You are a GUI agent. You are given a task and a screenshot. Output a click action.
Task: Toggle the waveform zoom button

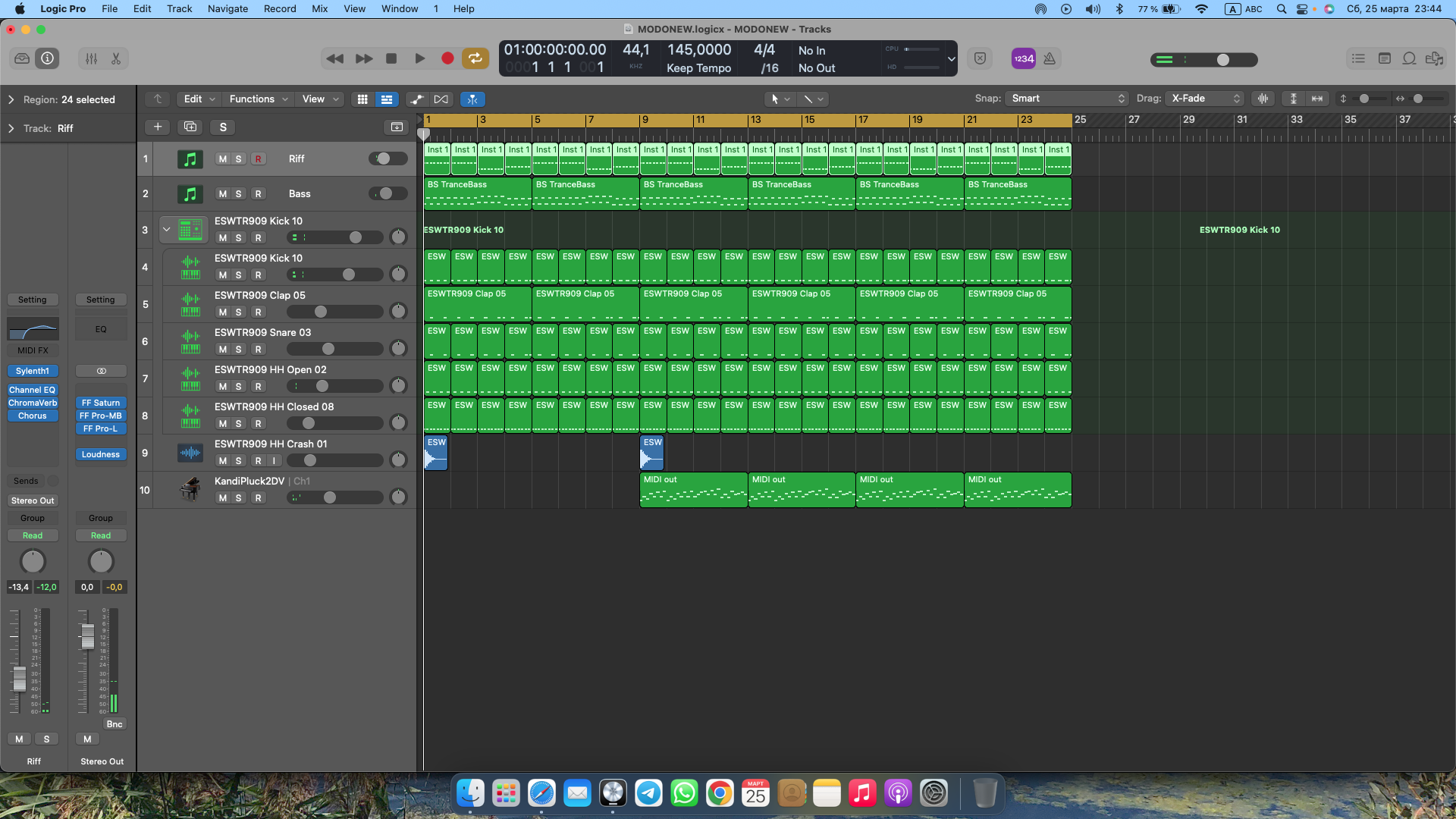1263,99
